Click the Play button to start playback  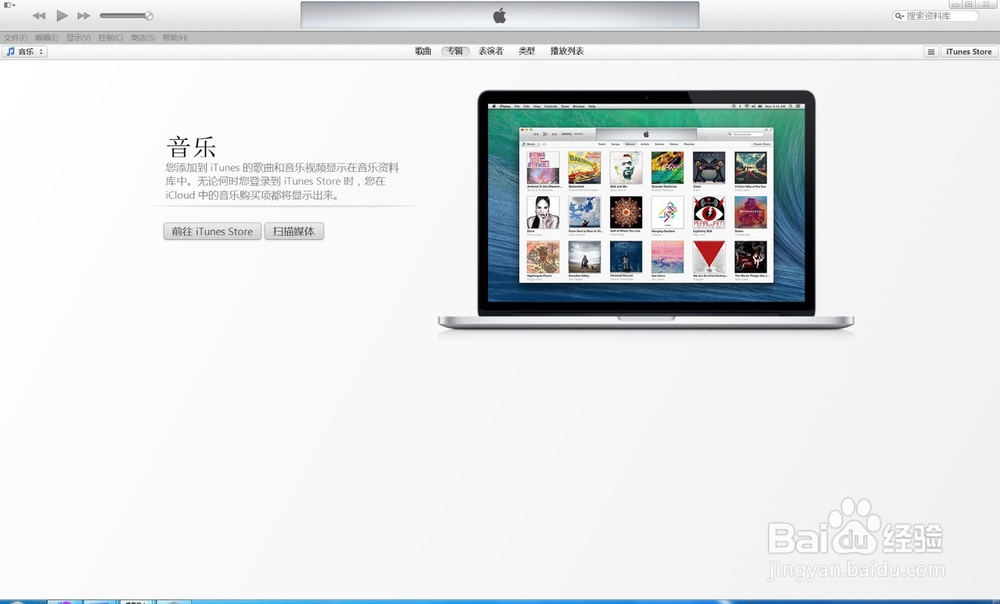[62, 15]
